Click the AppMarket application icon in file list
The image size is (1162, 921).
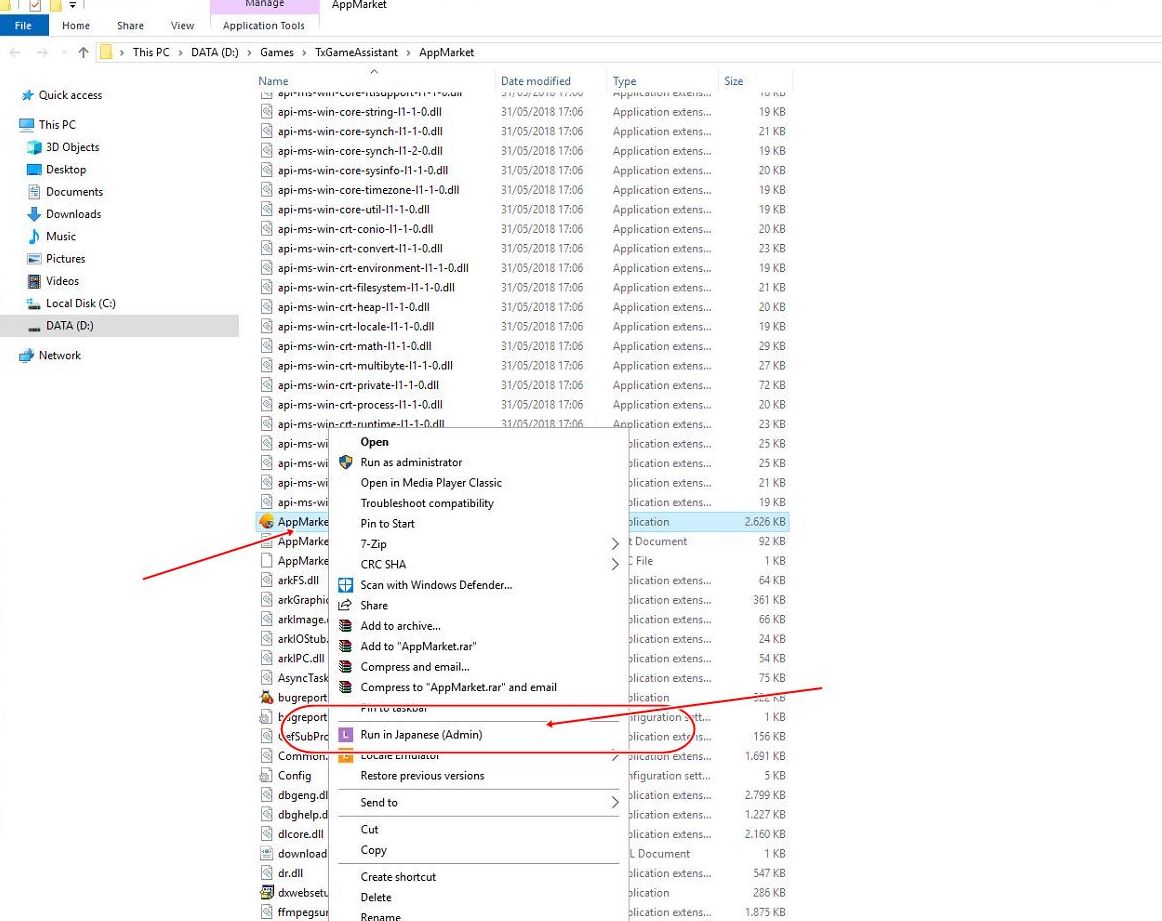pos(267,522)
